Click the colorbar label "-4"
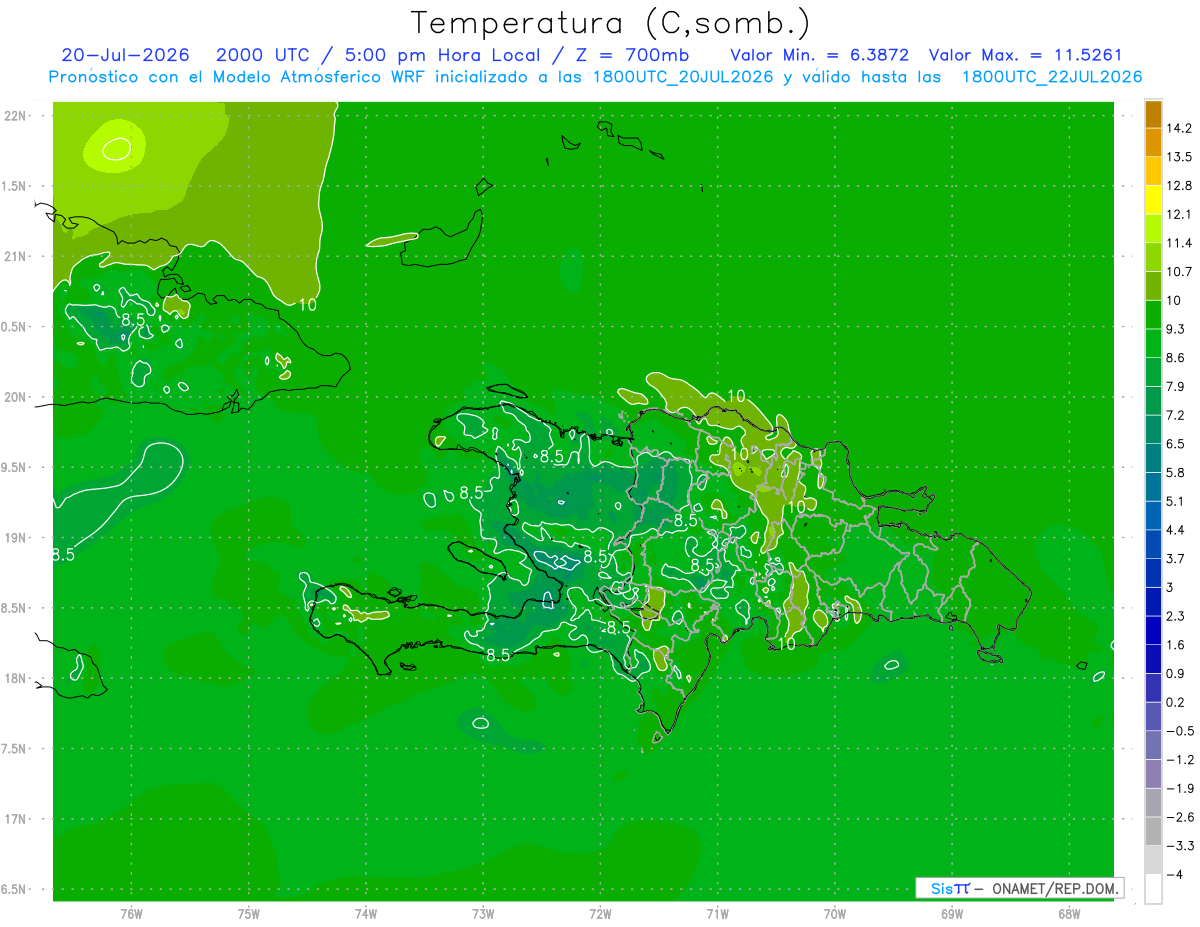This screenshot has width=1200, height=927. (x=1174, y=874)
